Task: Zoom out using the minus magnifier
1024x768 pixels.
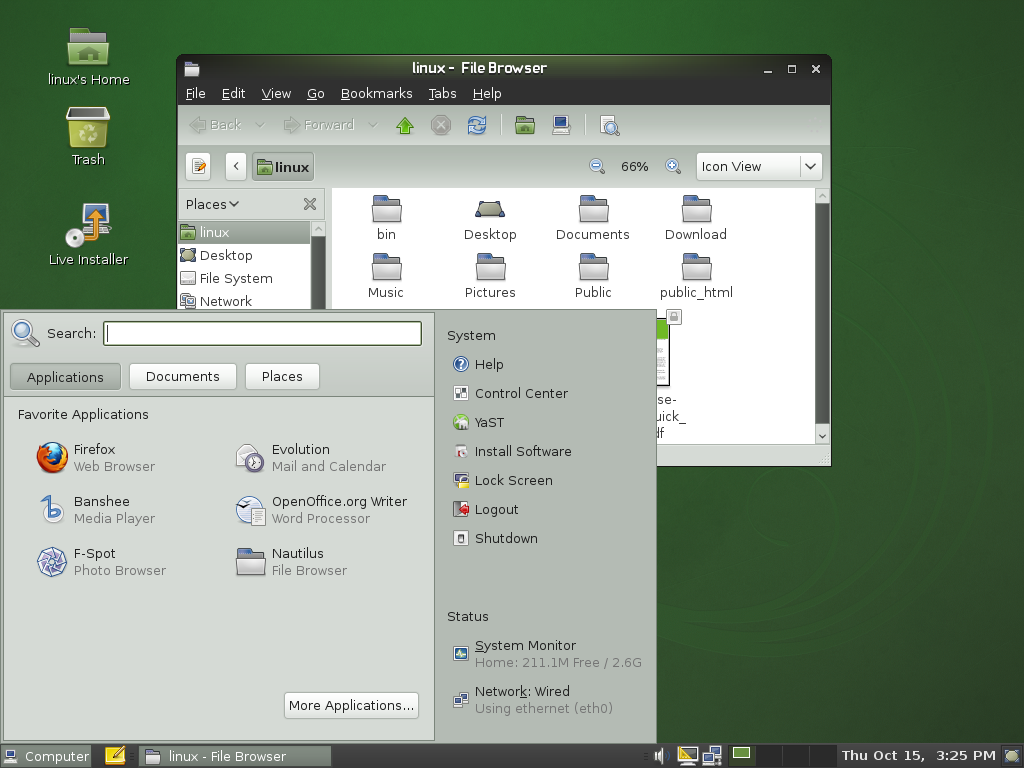Action: pyautogui.click(x=597, y=167)
